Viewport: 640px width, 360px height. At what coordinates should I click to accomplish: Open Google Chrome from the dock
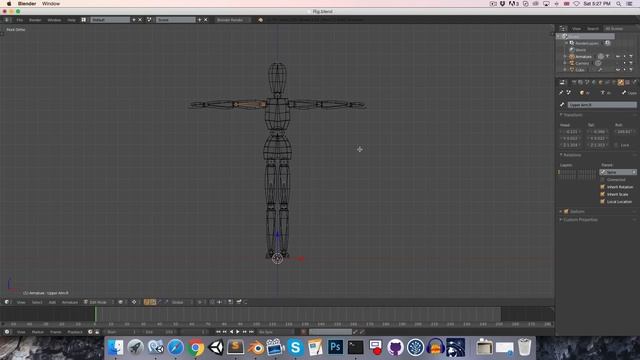click(x=196, y=348)
